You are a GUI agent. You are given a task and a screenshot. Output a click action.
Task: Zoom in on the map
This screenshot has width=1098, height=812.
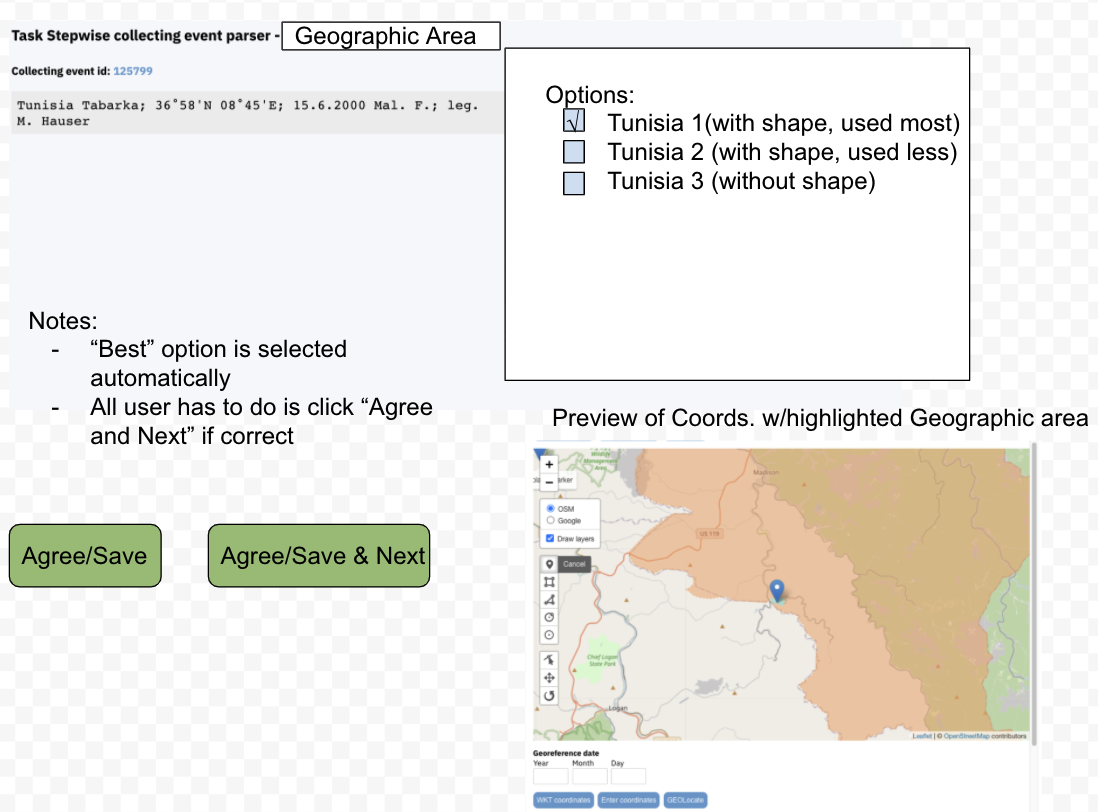pos(549,464)
